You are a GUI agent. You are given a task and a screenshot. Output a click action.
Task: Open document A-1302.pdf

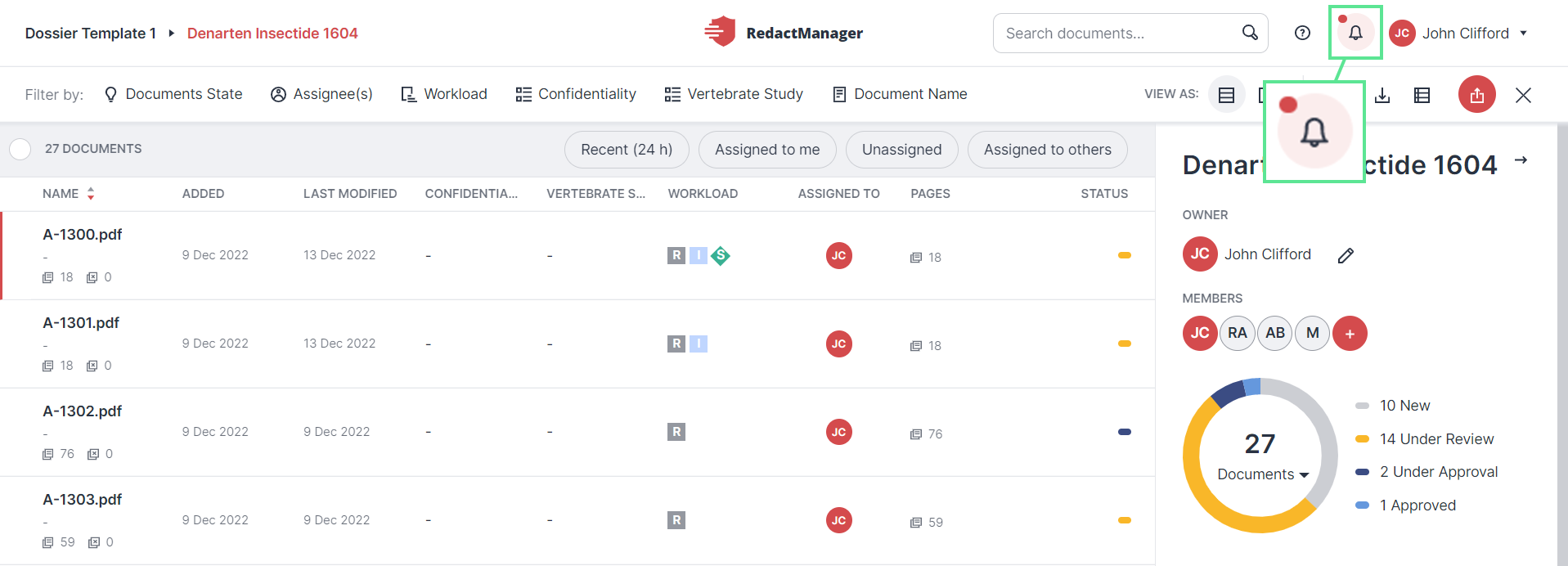click(82, 411)
